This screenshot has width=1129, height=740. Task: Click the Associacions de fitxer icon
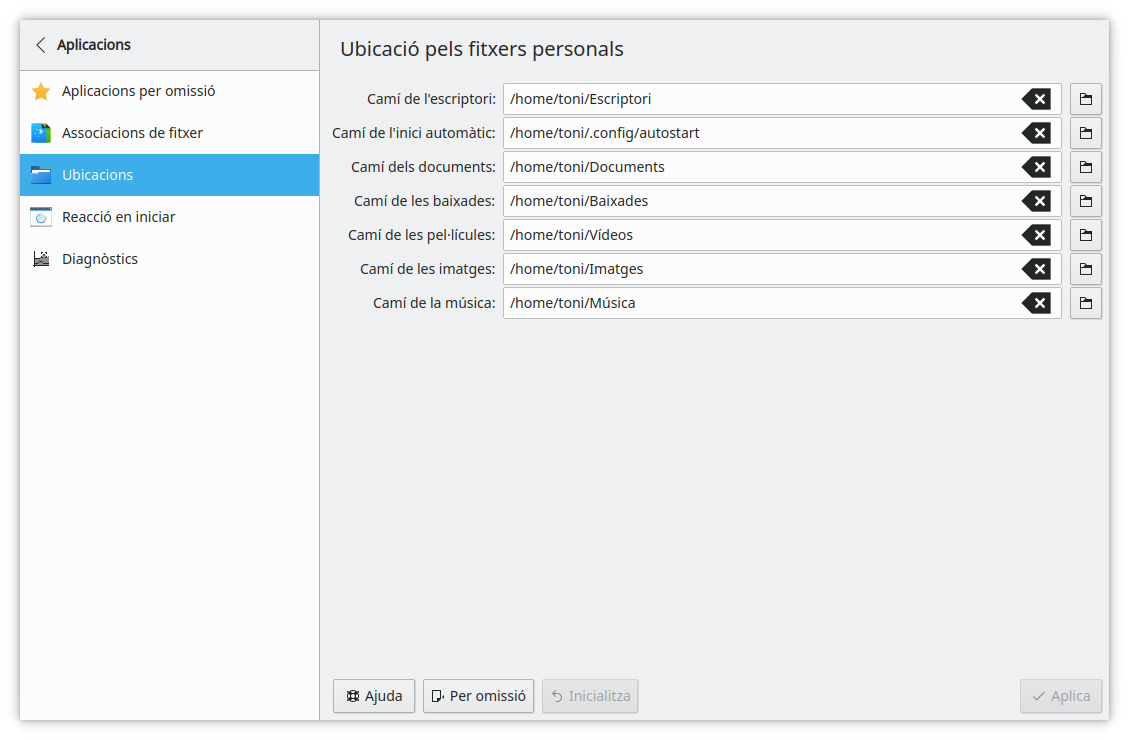40,132
